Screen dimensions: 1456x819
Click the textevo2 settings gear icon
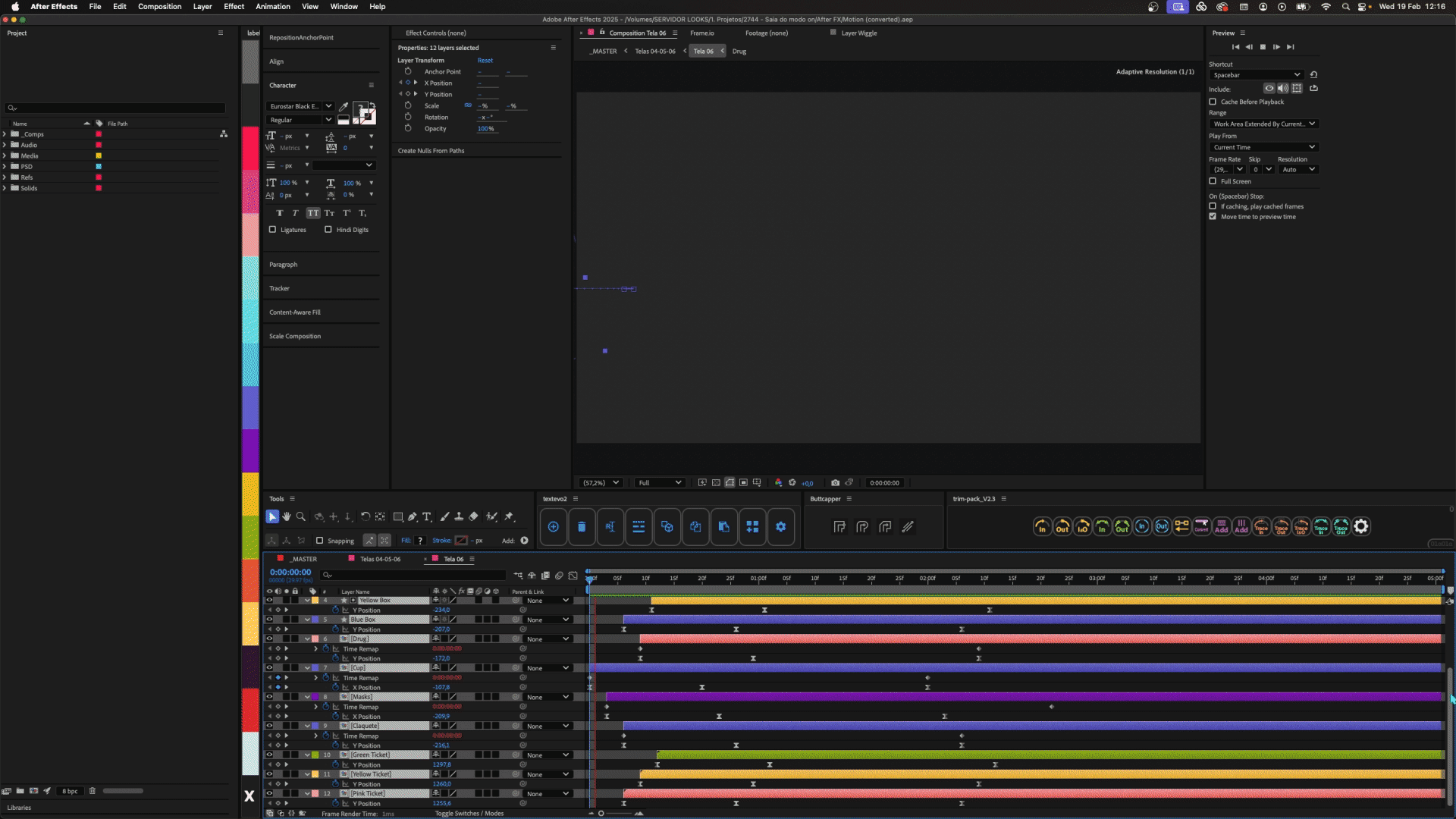[x=780, y=526]
